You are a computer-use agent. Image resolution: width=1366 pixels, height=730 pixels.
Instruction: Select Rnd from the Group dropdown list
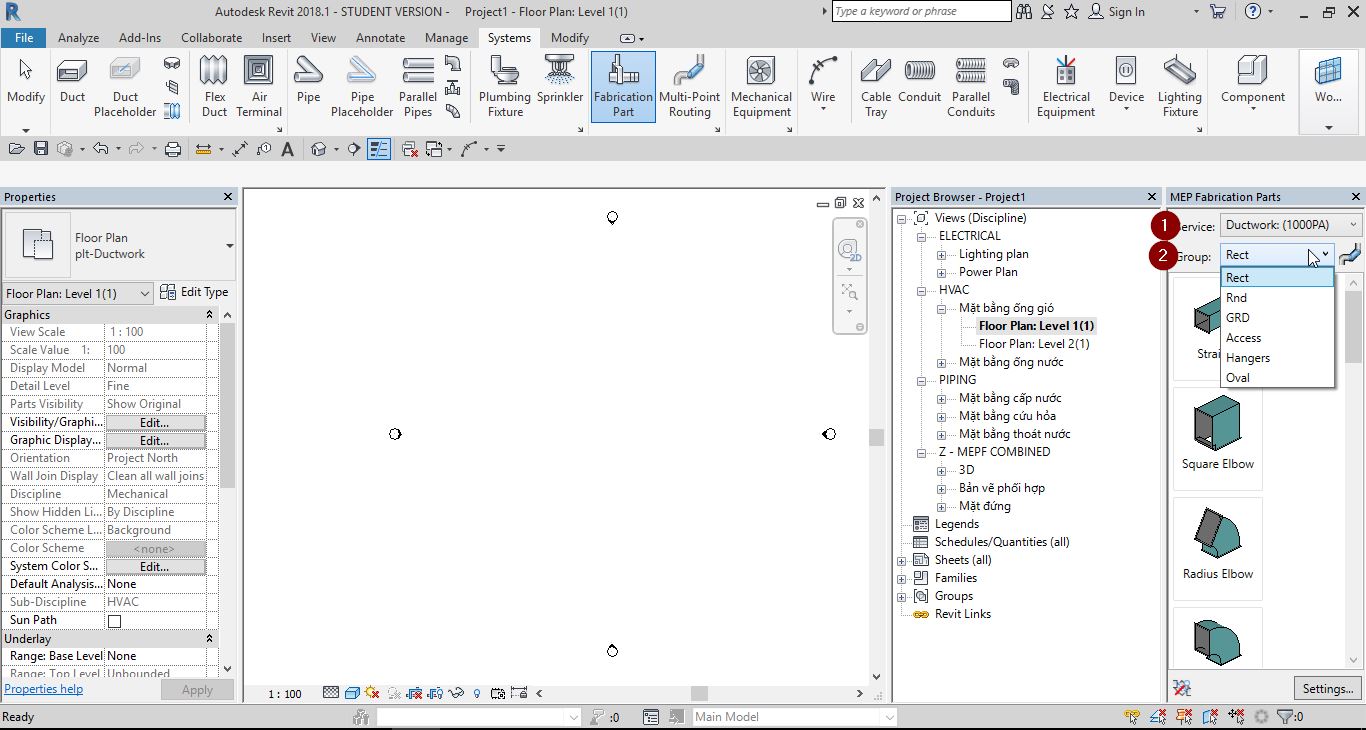[1238, 297]
